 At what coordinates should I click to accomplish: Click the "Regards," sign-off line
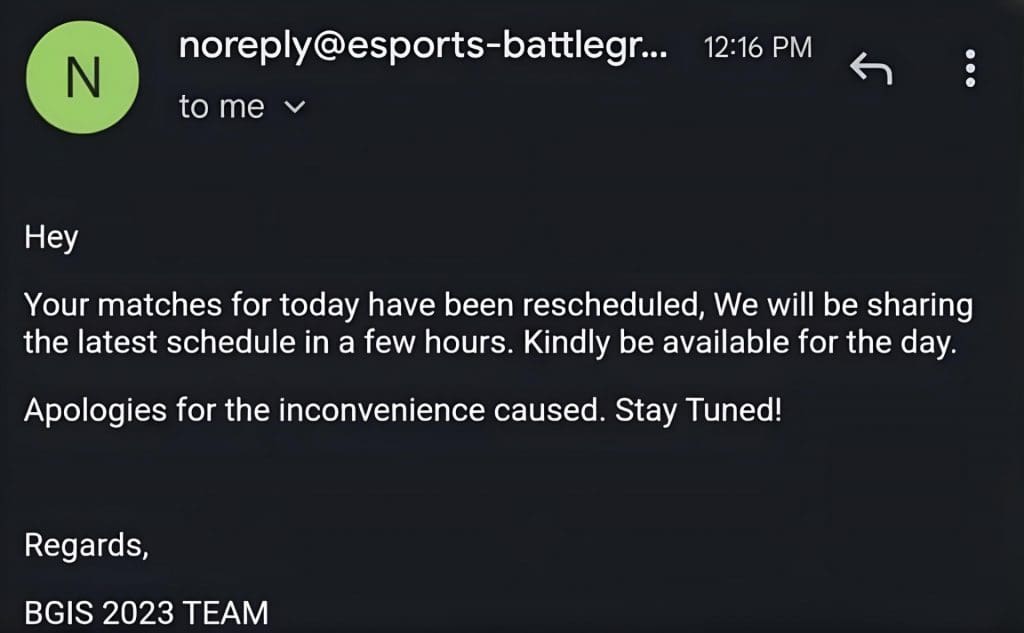click(x=86, y=546)
